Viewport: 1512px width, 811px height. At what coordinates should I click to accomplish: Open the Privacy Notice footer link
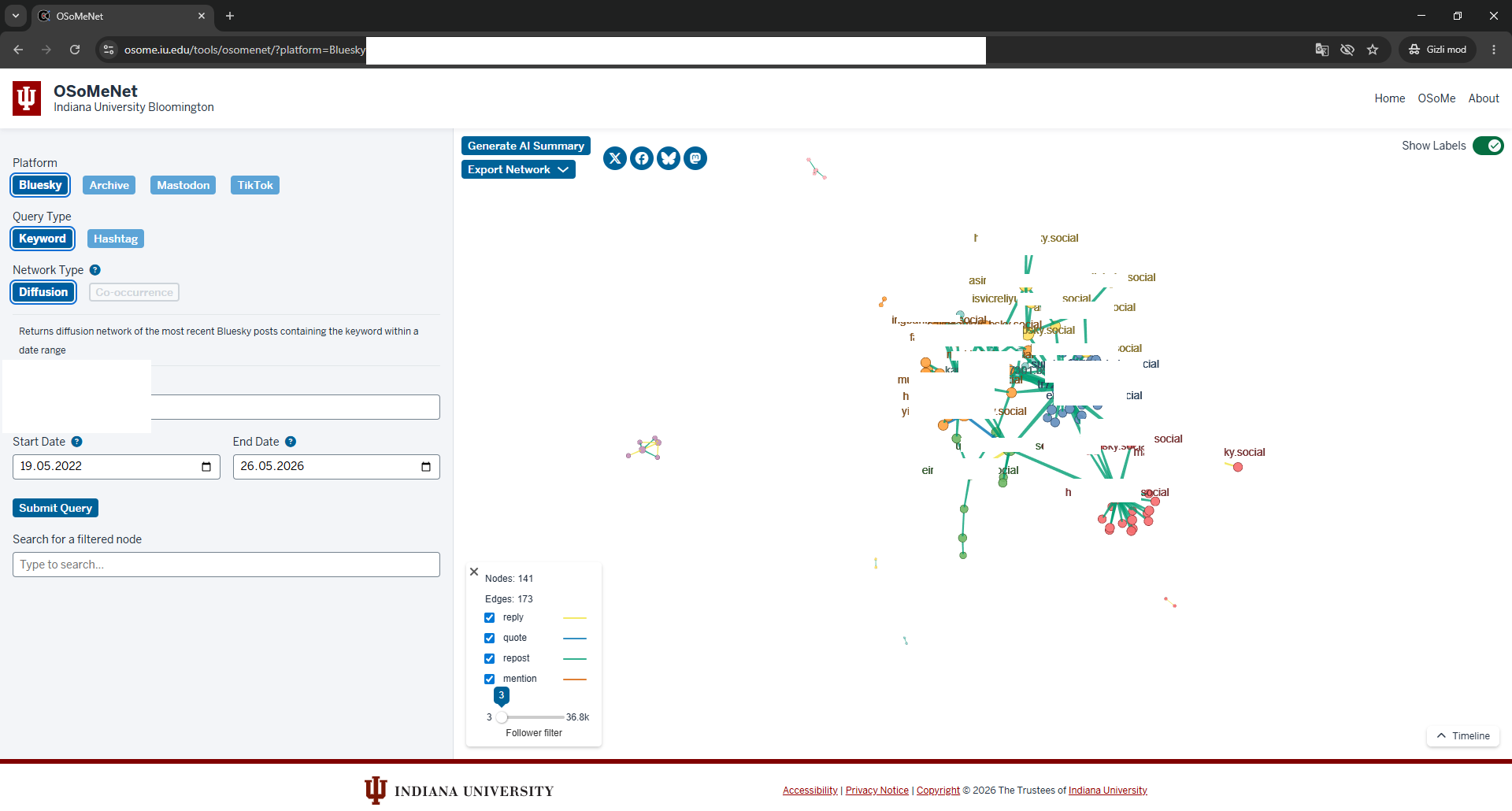pyautogui.click(x=877, y=791)
